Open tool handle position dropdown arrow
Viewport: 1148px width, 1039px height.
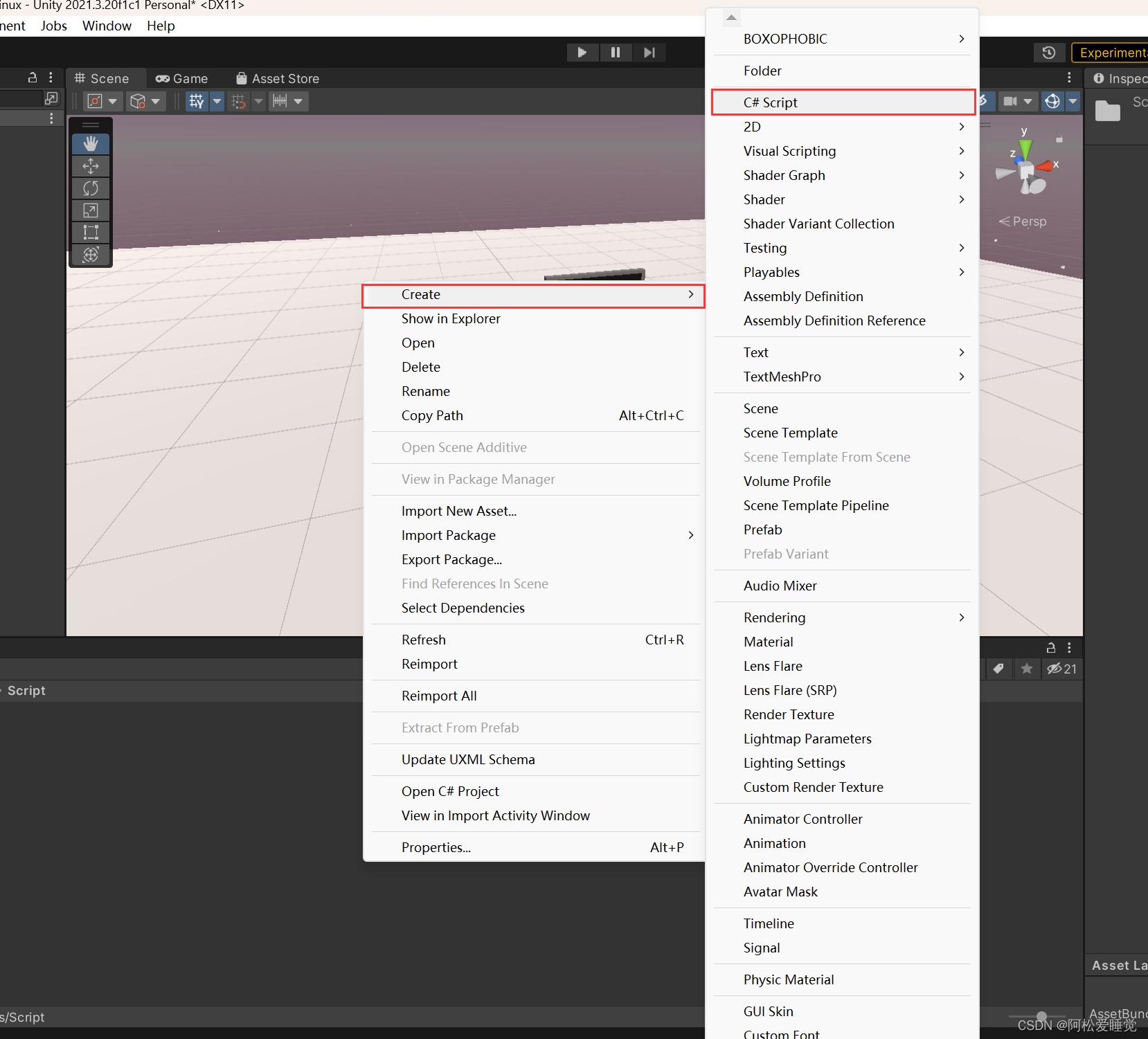tap(113, 102)
